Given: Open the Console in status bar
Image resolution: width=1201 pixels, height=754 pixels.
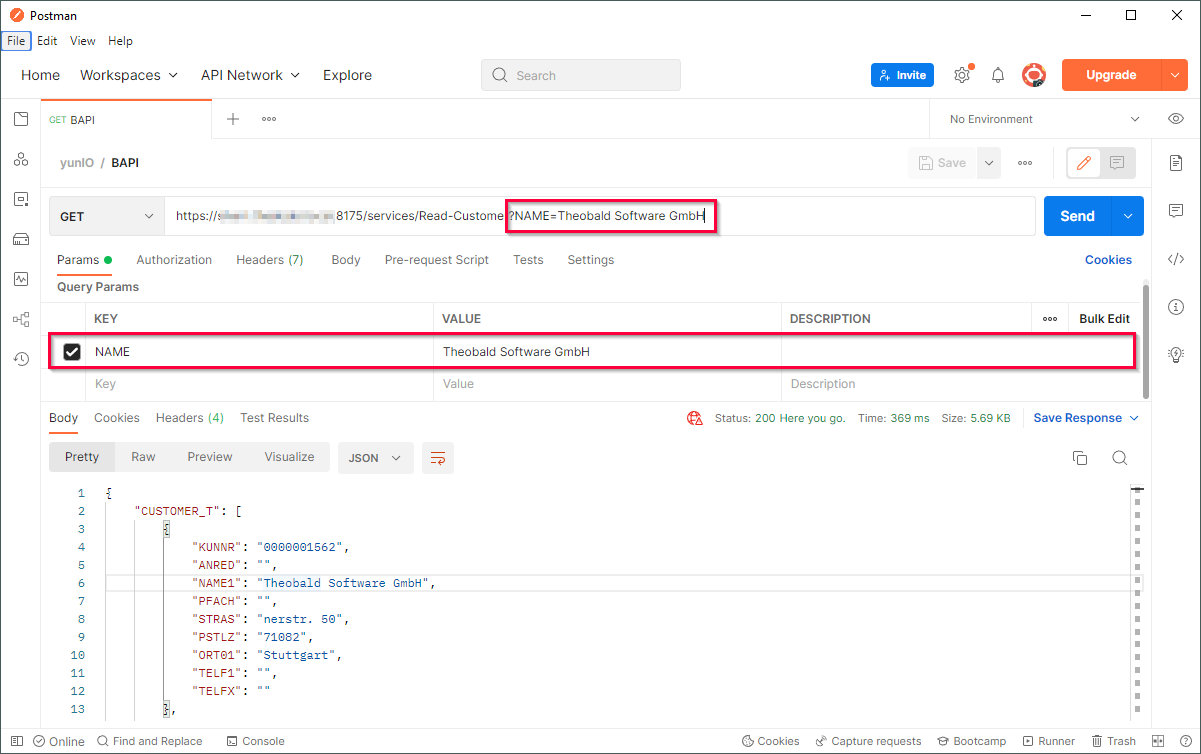Looking at the screenshot, I should [255, 741].
